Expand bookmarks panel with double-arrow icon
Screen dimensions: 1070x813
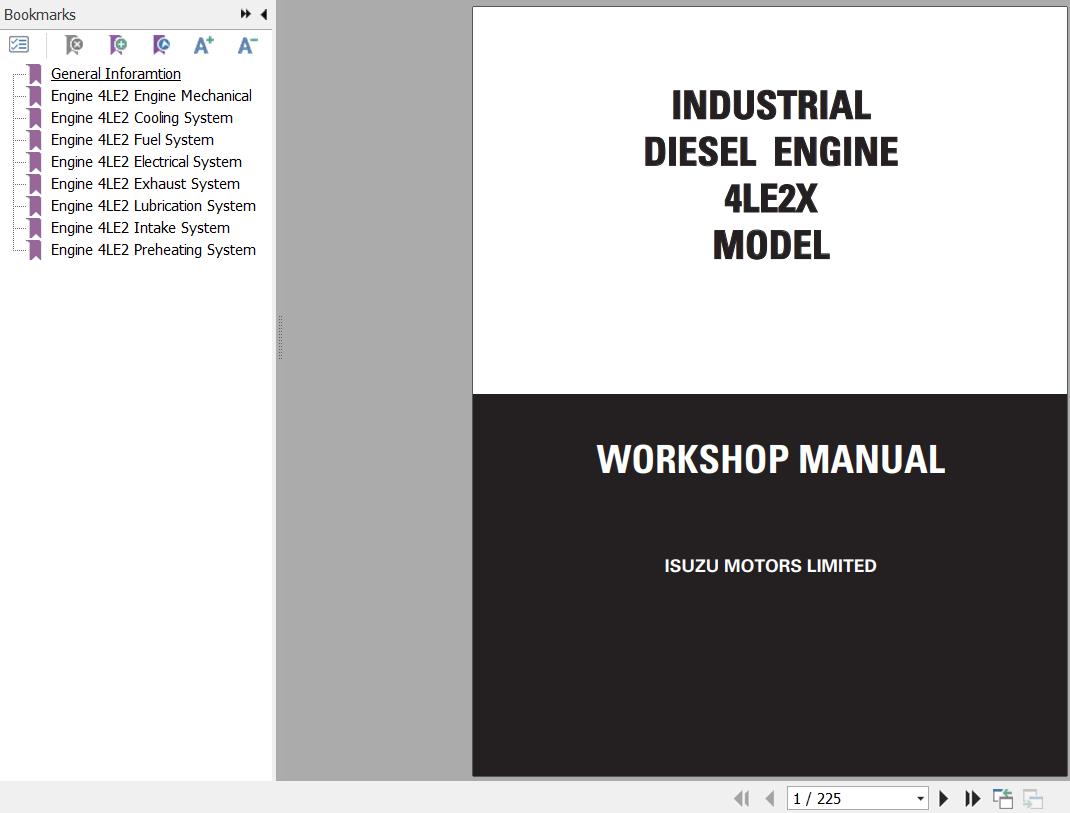point(246,14)
